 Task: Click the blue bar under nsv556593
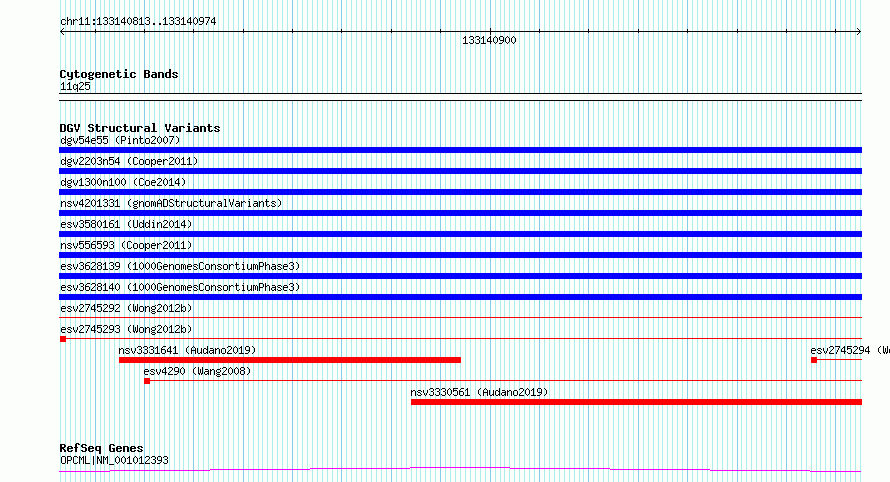[460, 255]
